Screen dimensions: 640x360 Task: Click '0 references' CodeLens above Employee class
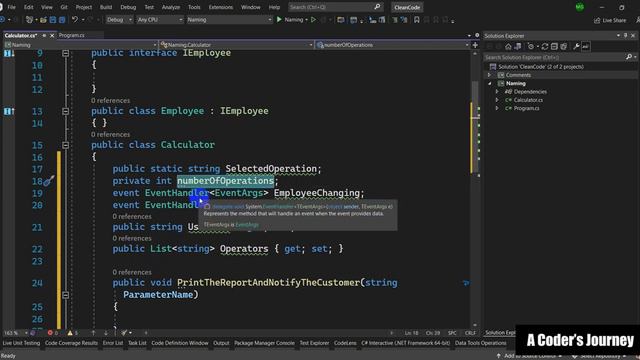pos(111,100)
